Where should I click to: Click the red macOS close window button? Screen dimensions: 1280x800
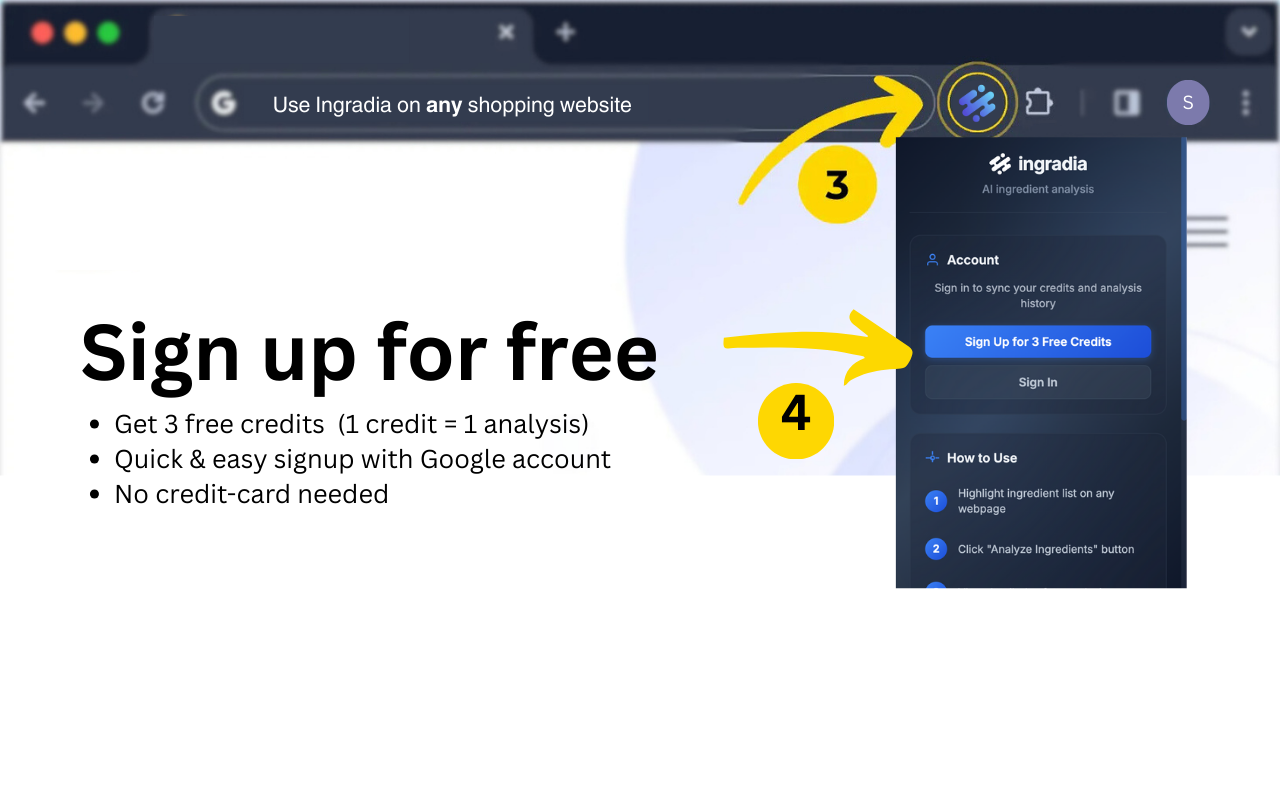pos(42,32)
